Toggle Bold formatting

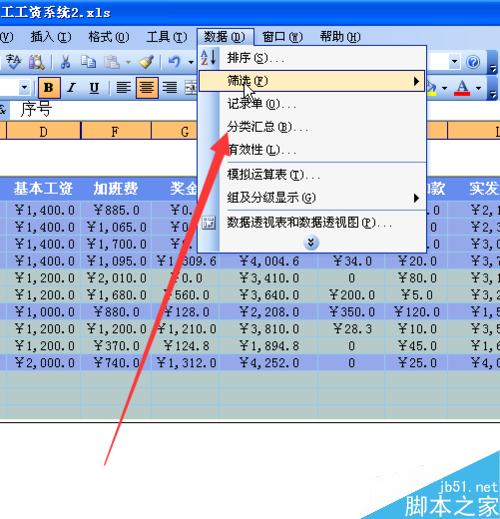(x=49, y=88)
